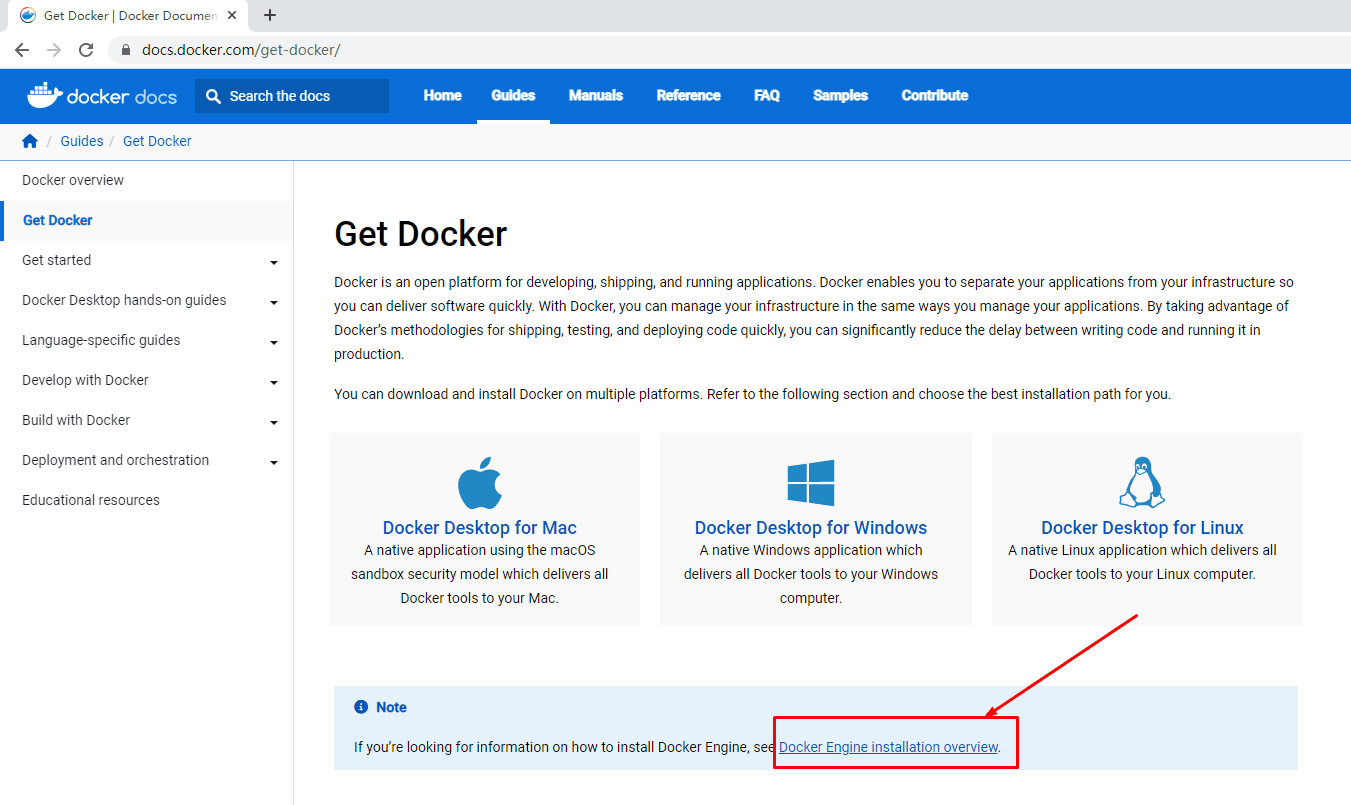This screenshot has height=805, width=1351.
Task: Open the Contribute nav item
Action: [x=935, y=96]
